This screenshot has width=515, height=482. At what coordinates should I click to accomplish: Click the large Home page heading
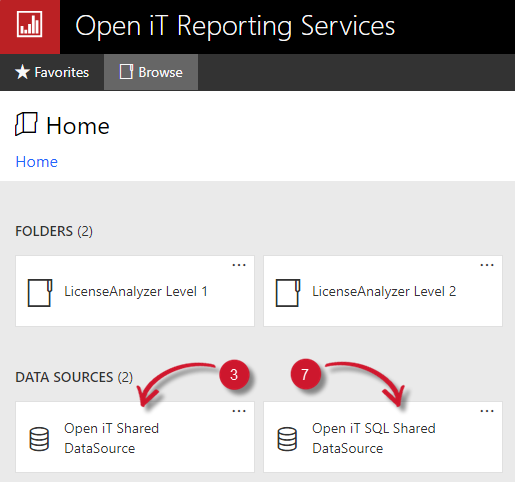78,126
